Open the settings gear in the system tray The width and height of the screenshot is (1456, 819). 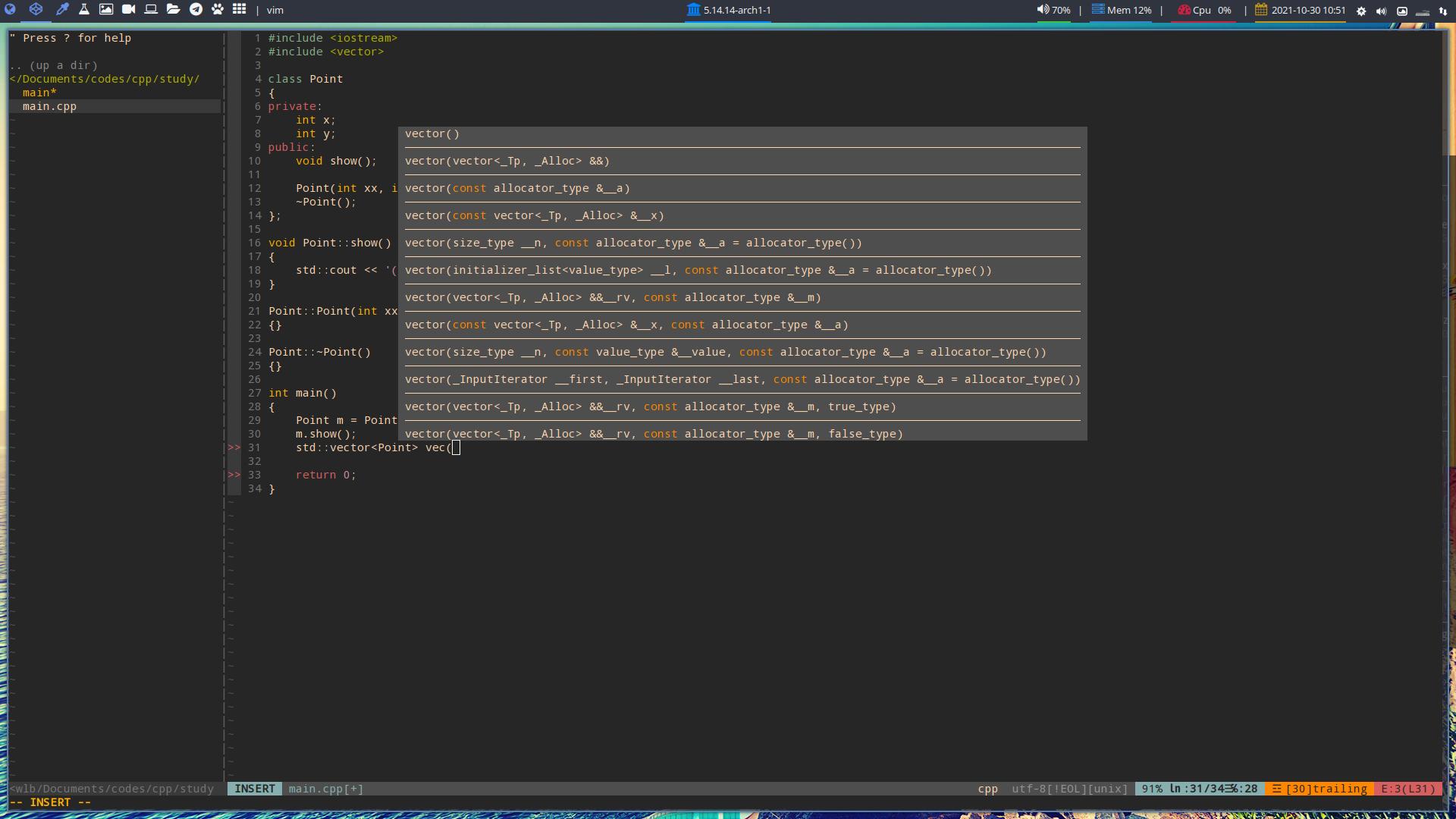click(1360, 11)
